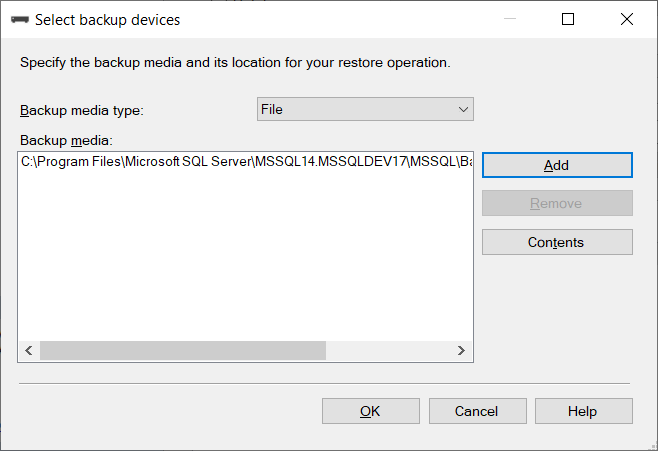
Task: Click the Remove button
Action: 557,203
